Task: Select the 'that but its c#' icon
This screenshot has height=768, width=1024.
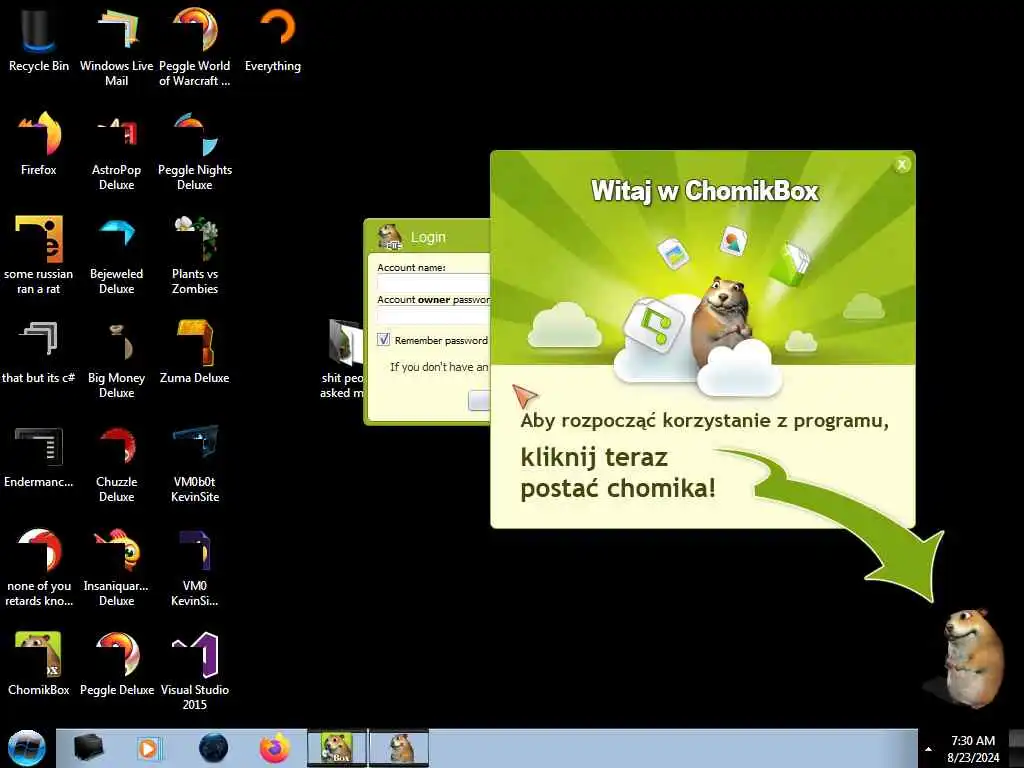Action: [39, 352]
